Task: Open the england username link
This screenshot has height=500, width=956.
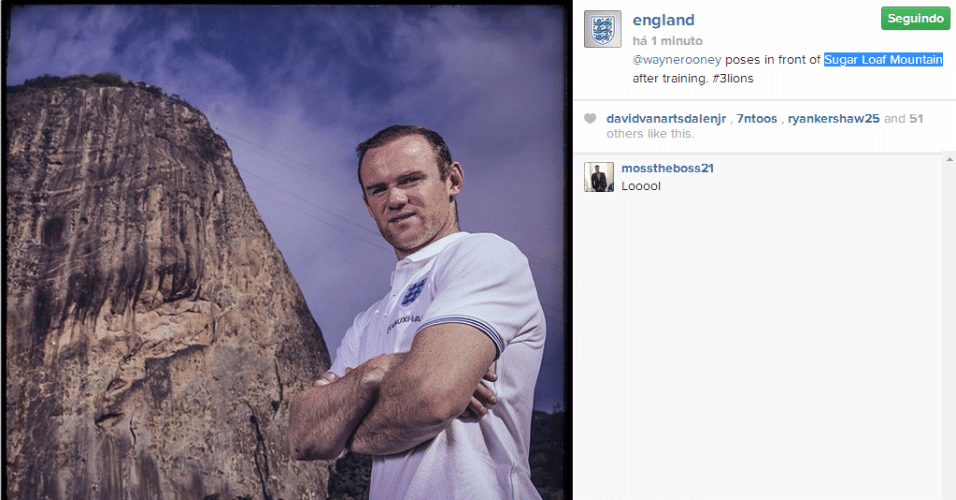Action: tap(663, 20)
